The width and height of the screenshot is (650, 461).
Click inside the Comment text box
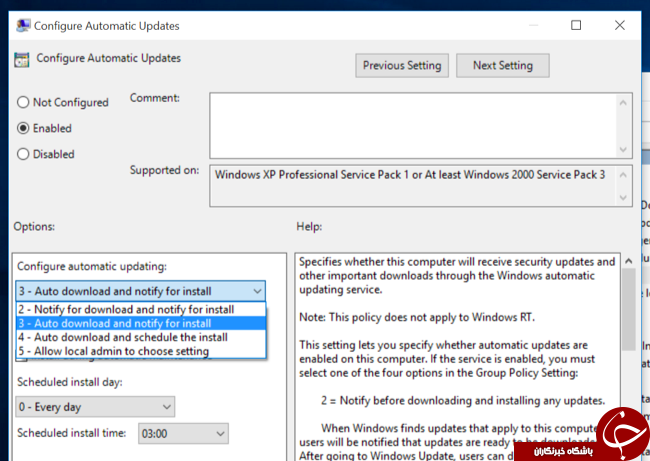point(412,126)
